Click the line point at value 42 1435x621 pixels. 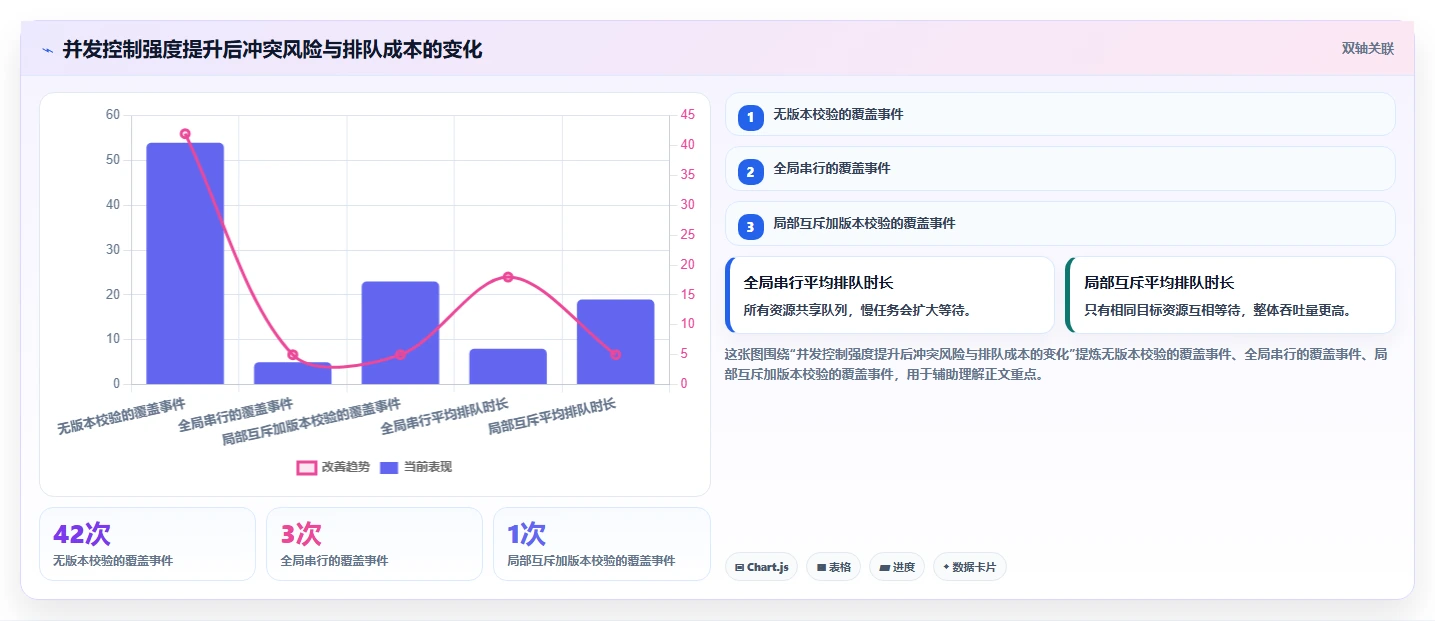click(185, 134)
